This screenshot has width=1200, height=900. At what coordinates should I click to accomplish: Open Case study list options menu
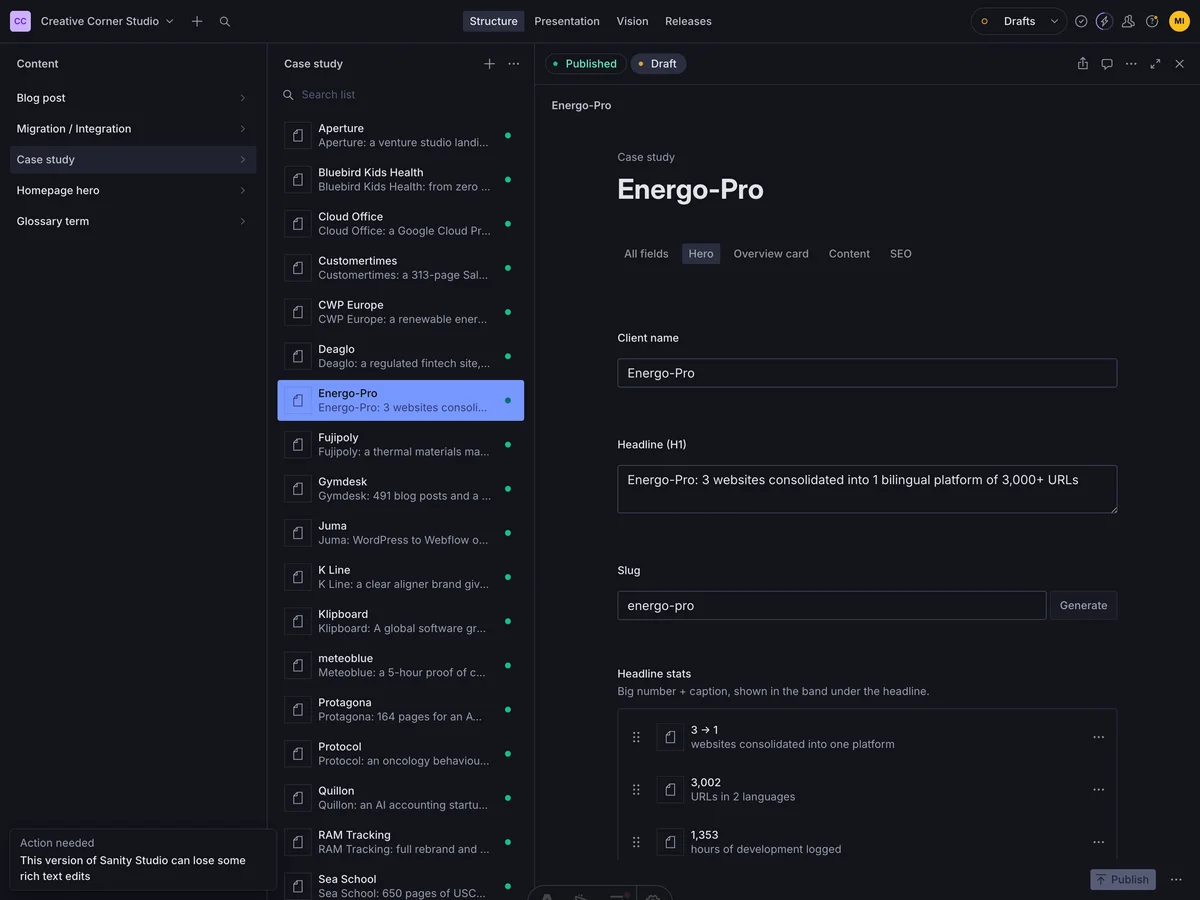coord(513,64)
